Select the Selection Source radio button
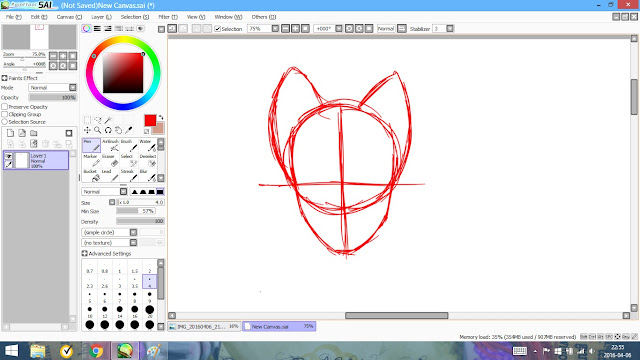This screenshot has width=640, height=360. pyautogui.click(x=4, y=122)
